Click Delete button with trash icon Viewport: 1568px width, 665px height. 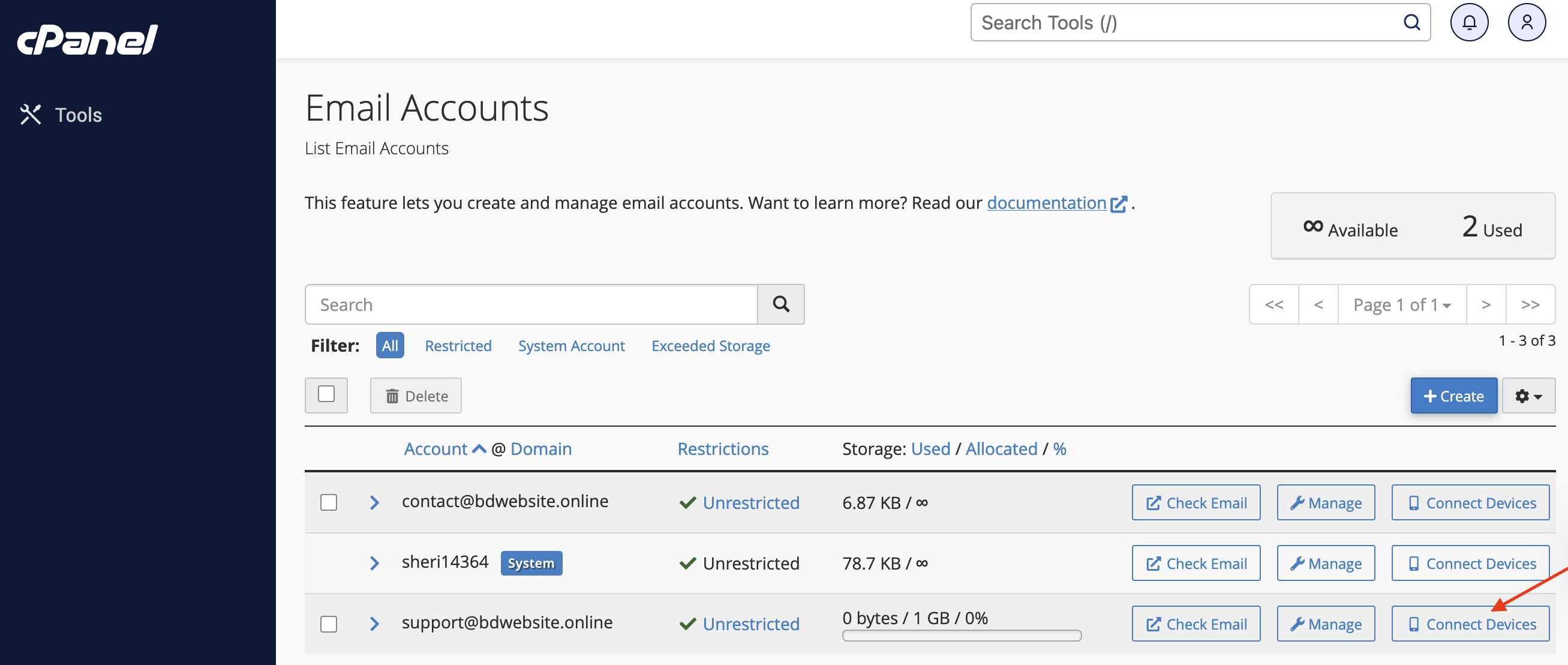point(416,396)
